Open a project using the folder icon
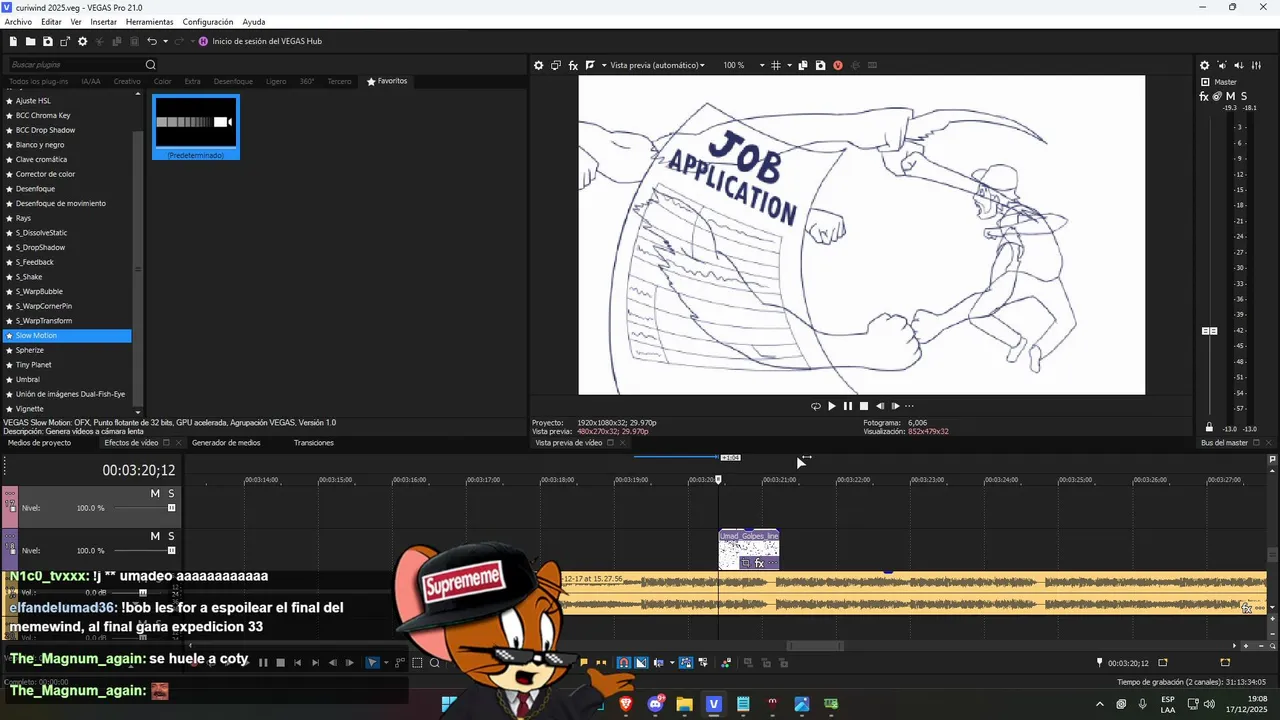The image size is (1280, 720). click(31, 41)
